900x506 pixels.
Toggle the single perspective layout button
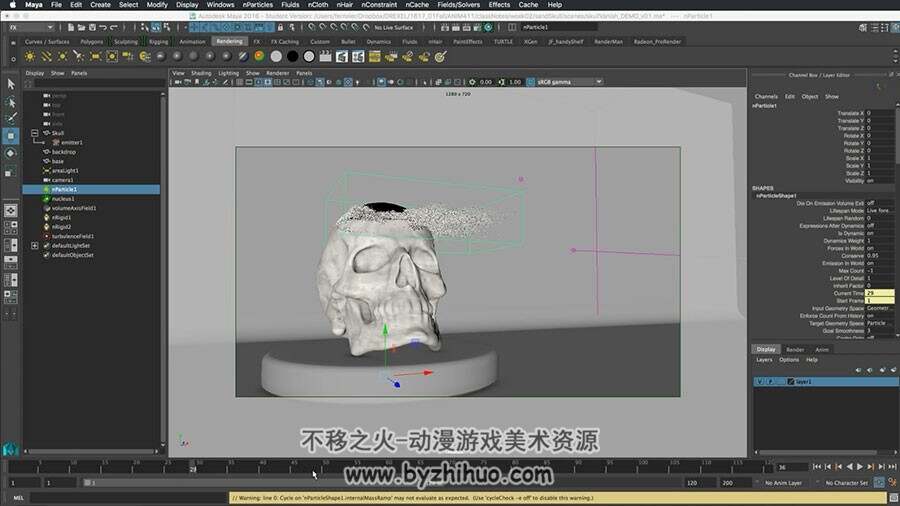pos(10,211)
